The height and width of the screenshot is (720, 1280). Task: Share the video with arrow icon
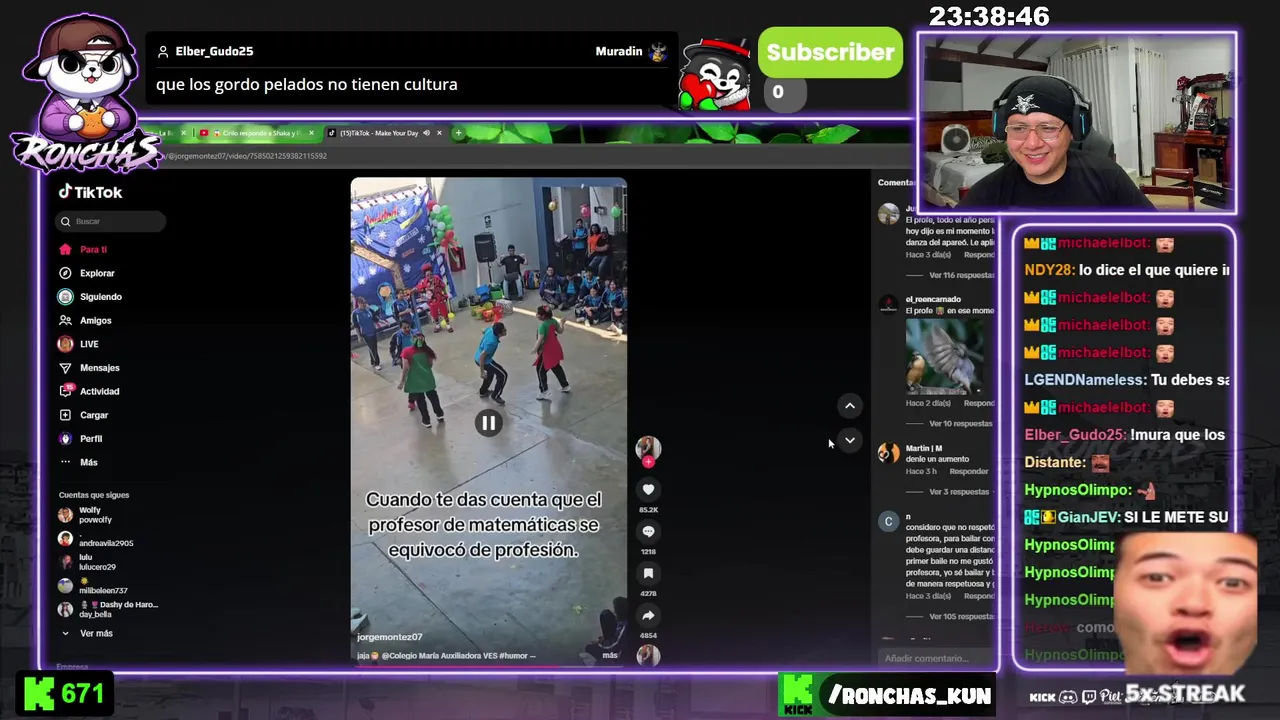tap(648, 615)
